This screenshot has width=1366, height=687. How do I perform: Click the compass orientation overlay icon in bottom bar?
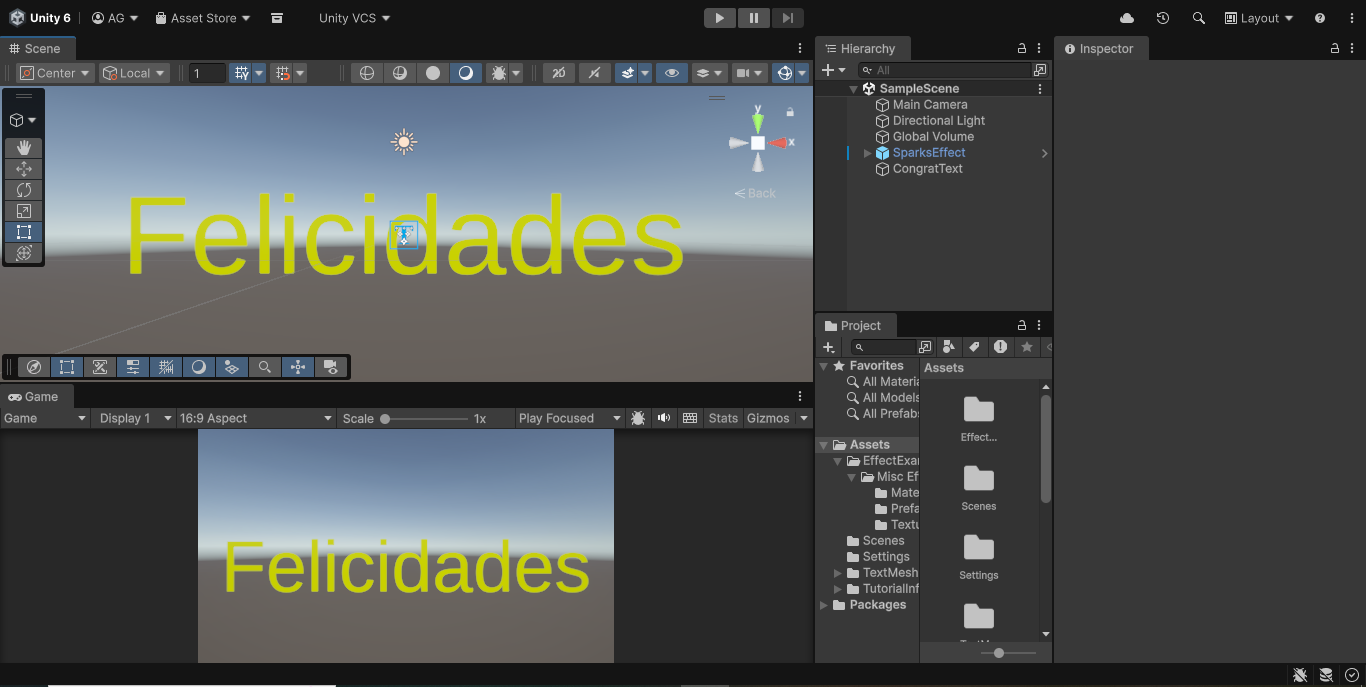coord(33,367)
